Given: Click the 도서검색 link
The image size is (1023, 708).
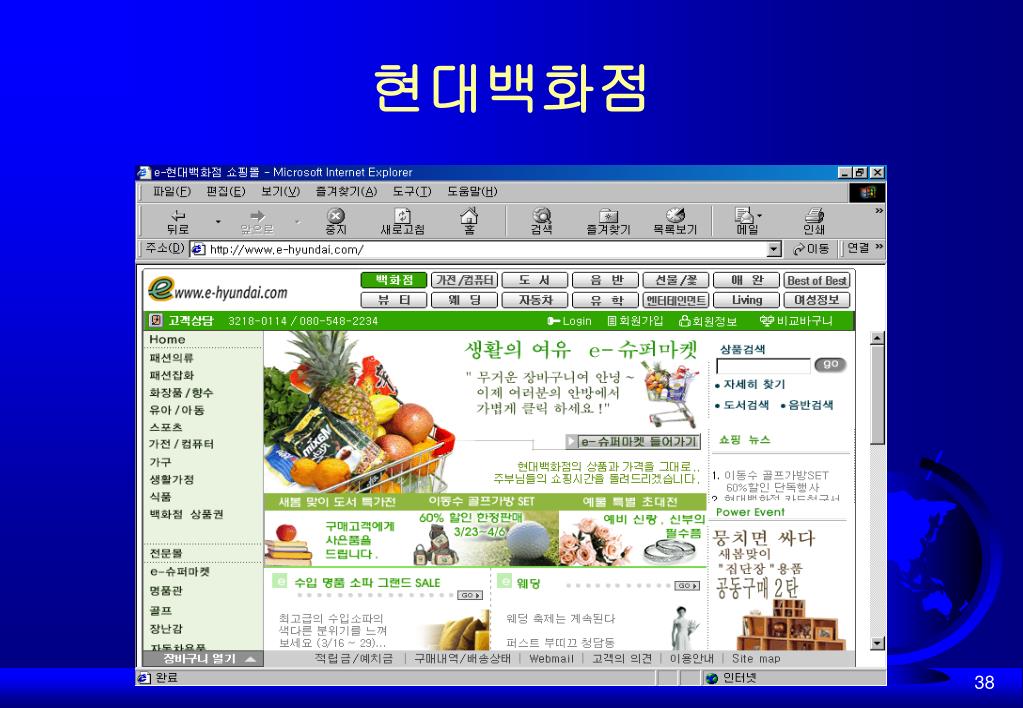Looking at the screenshot, I should (x=746, y=405).
